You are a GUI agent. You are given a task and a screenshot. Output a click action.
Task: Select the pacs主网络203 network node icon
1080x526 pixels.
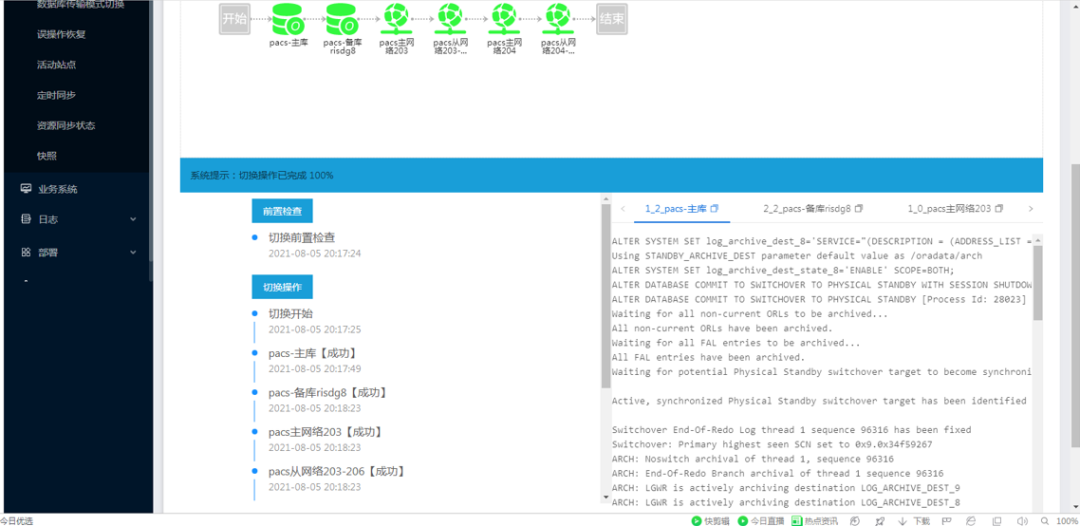point(396,18)
